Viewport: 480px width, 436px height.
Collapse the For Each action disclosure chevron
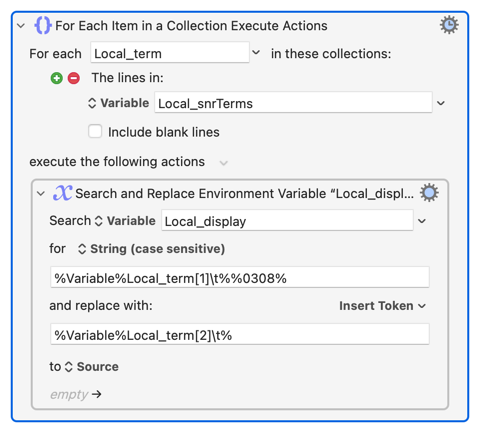21,26
